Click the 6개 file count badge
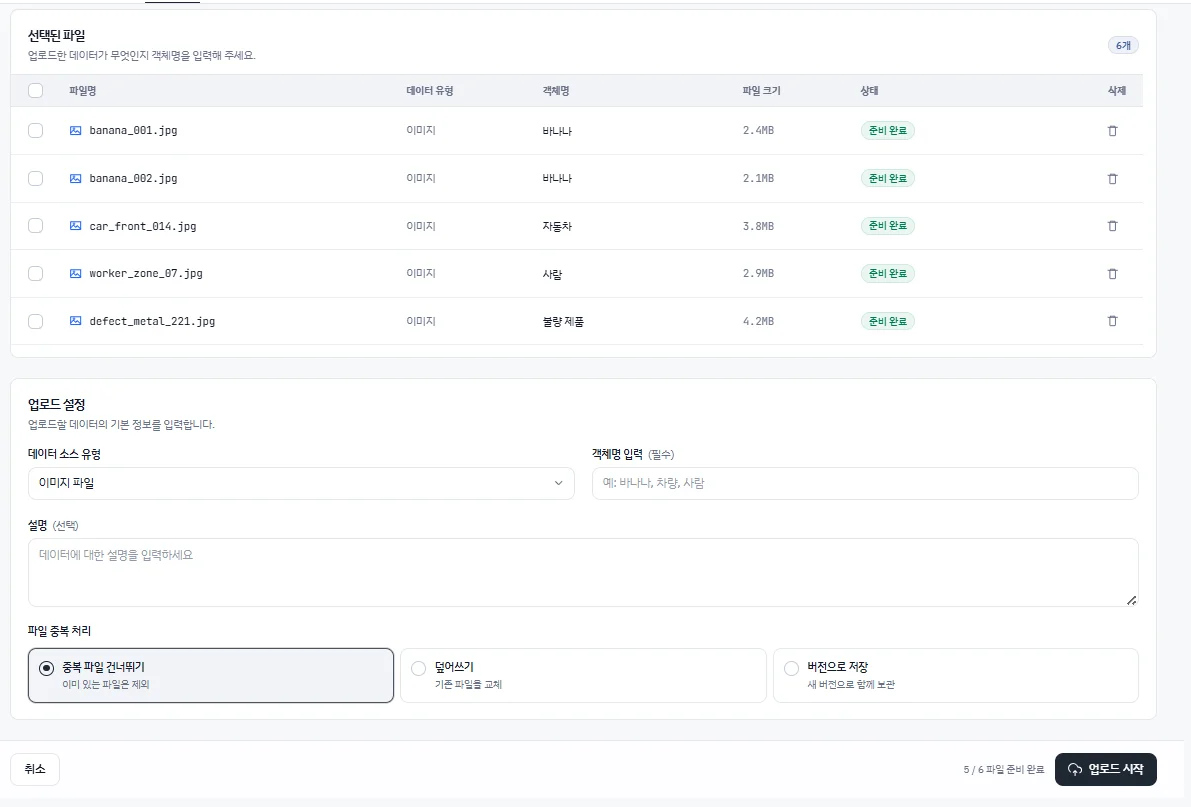Viewport: 1191px width, 807px height. click(x=1123, y=46)
